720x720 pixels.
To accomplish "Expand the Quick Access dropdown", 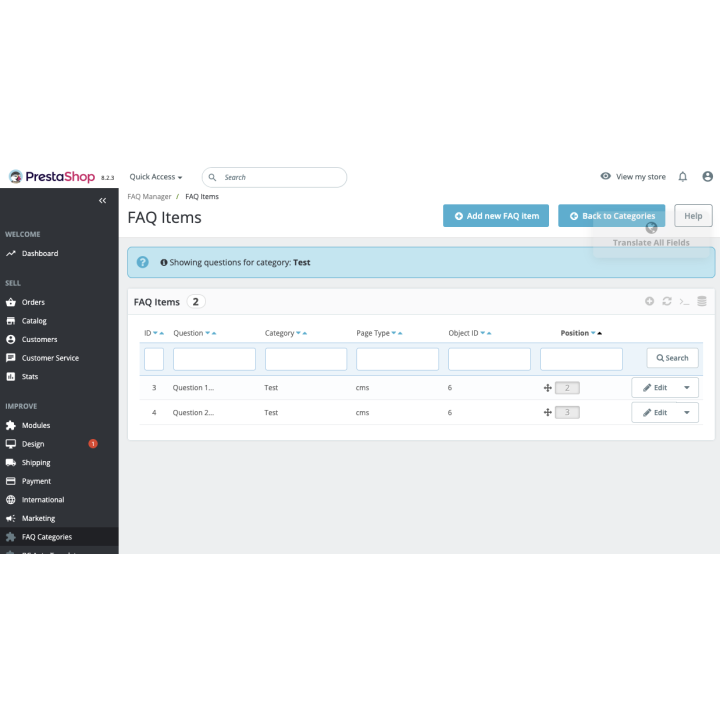I will click(x=156, y=177).
